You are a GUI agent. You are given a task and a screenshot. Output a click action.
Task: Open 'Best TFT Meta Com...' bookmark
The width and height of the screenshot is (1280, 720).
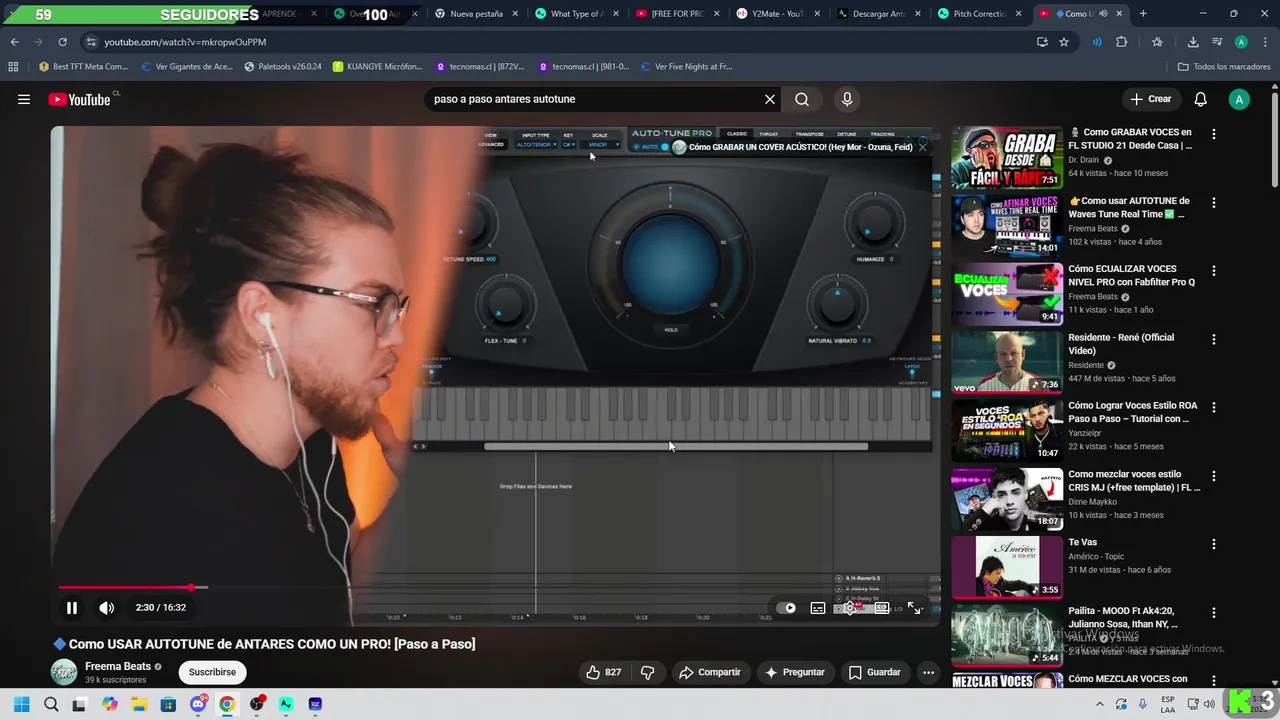point(83,67)
